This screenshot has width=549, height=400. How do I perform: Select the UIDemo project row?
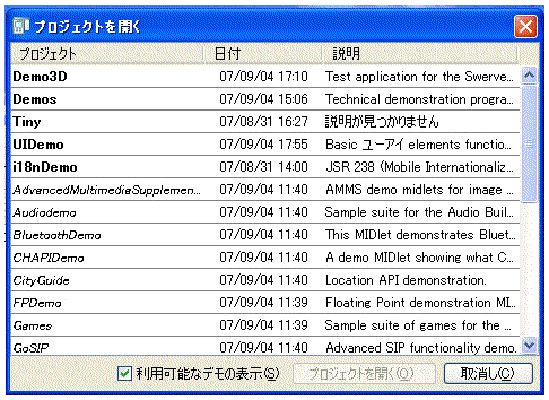265,144
